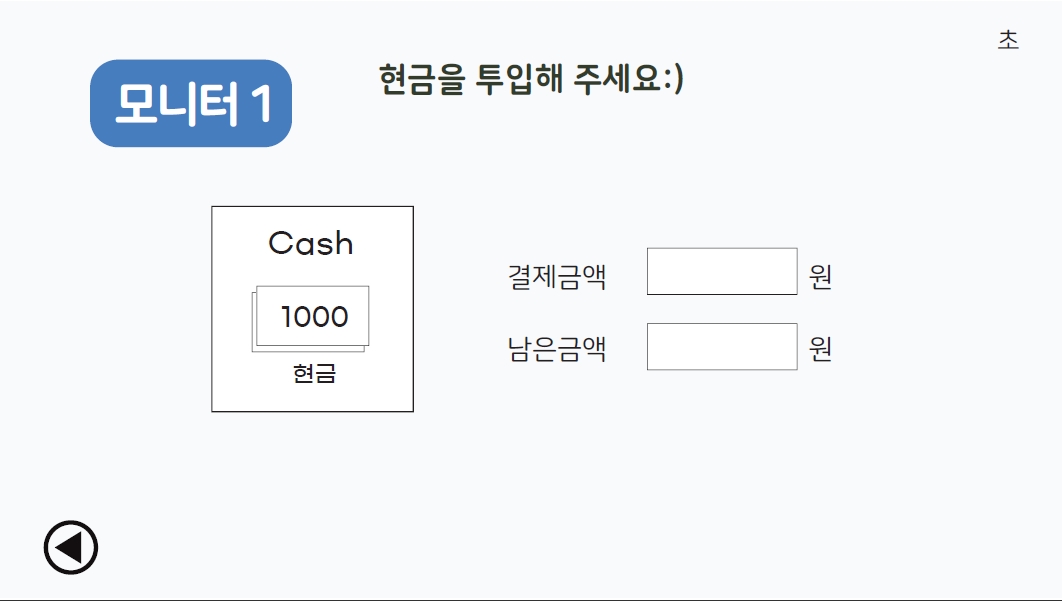Click the back arrow circle icon
This screenshot has height=601, width=1062.
click(70, 548)
